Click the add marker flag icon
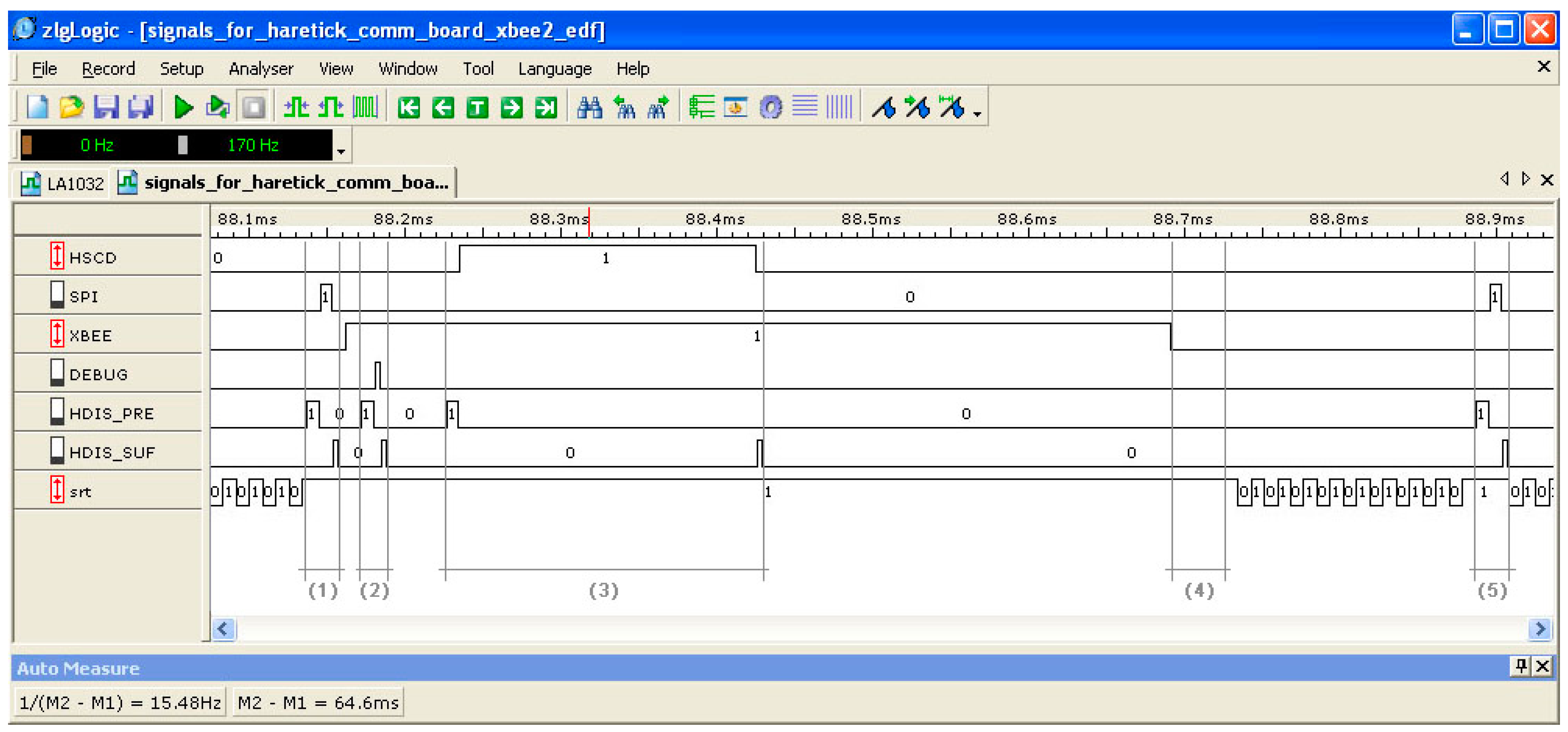 coord(883,108)
